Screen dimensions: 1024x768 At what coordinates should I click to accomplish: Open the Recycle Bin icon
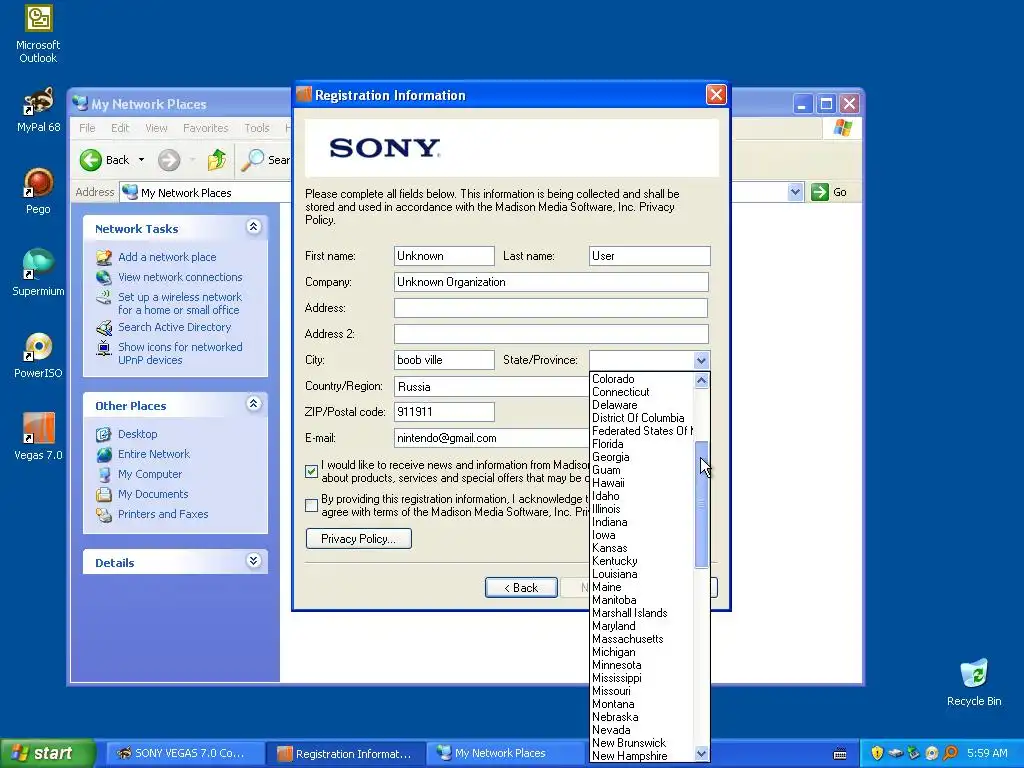point(974,682)
